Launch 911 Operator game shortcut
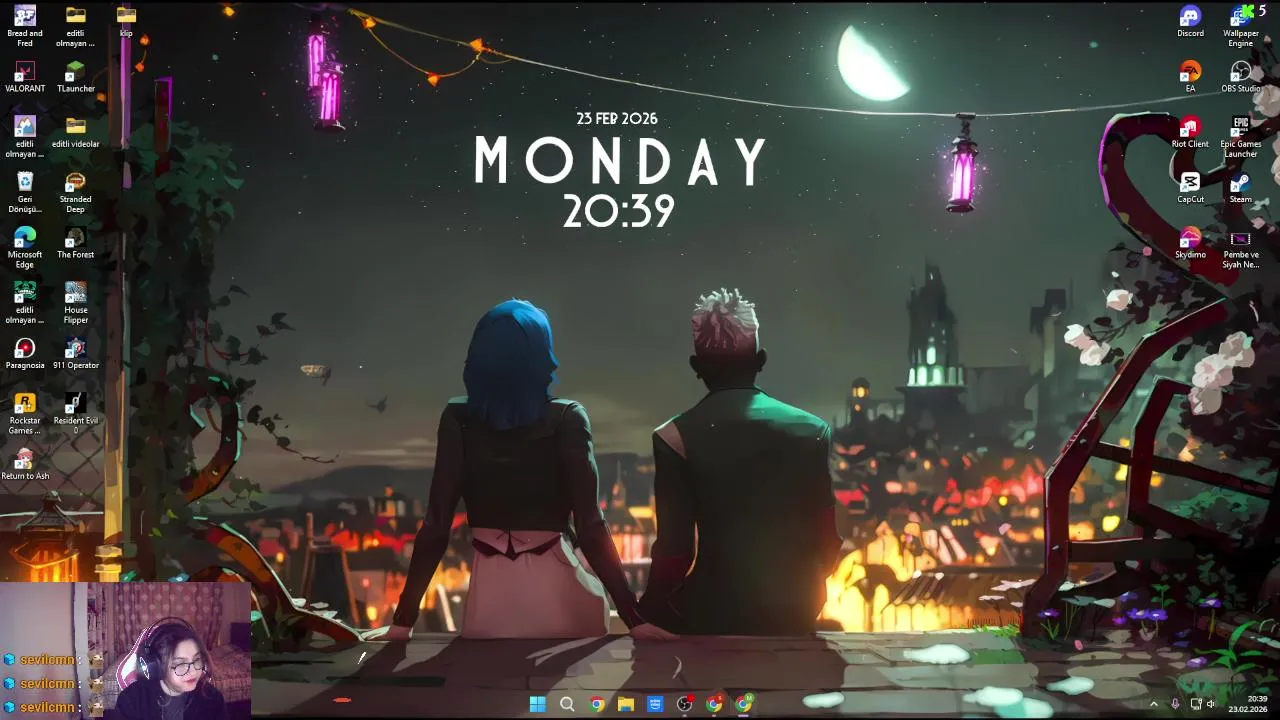Image resolution: width=1280 pixels, height=720 pixels. (76, 354)
